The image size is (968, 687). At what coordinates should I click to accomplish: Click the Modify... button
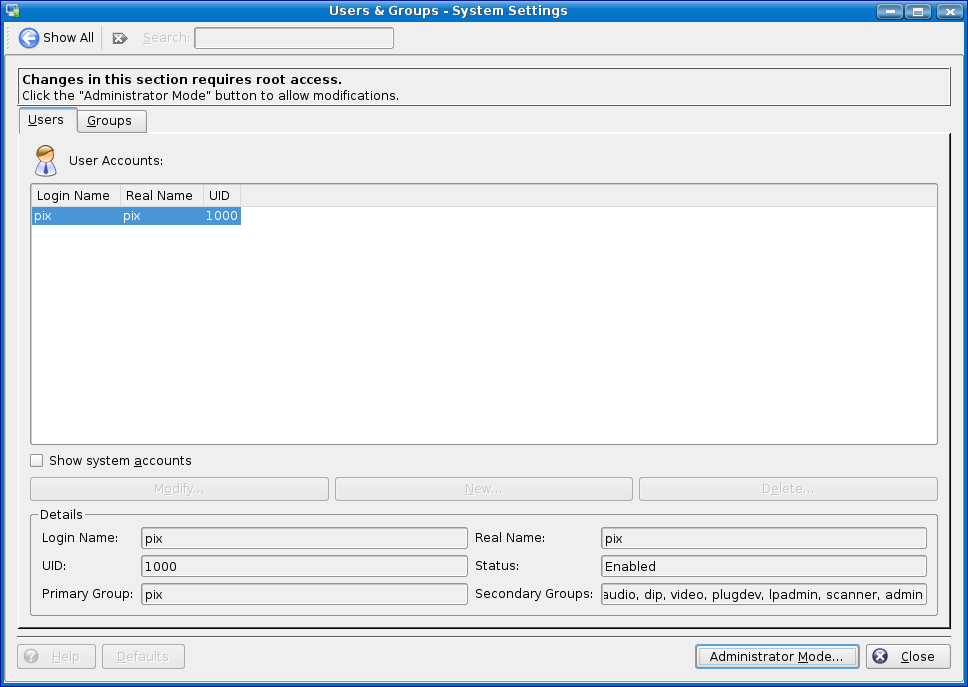click(179, 489)
